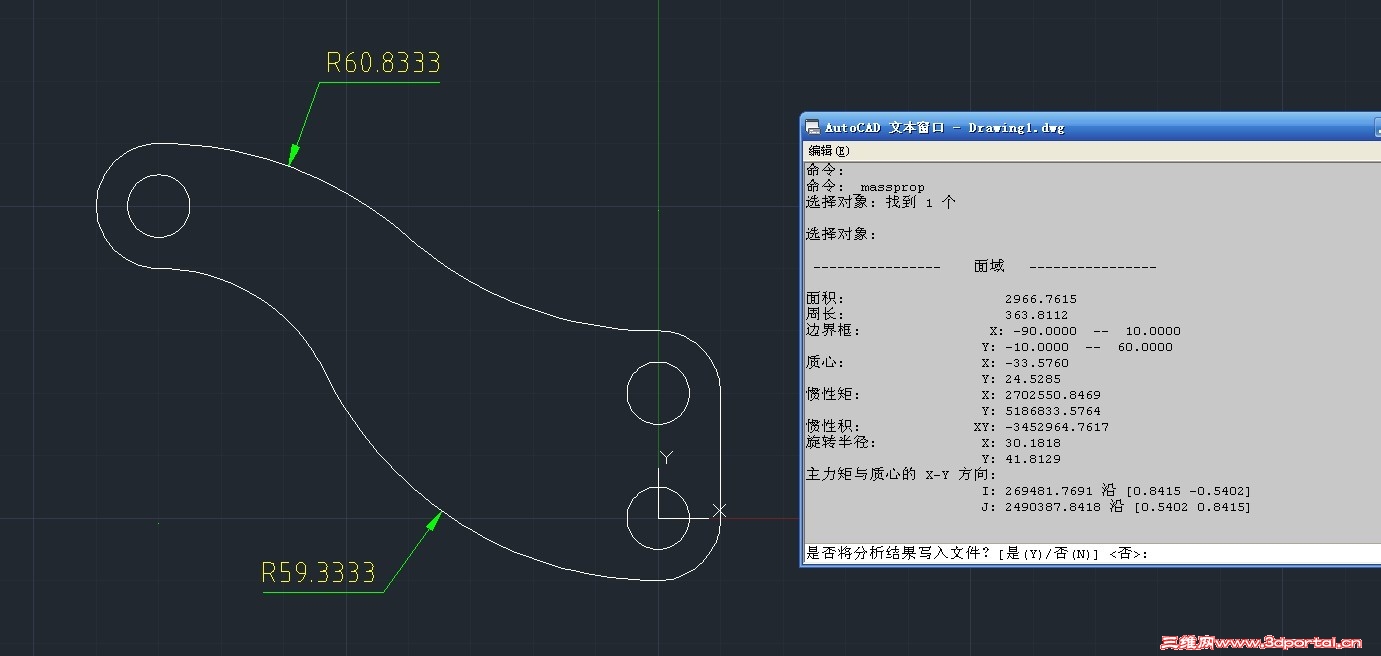Select the left circular hole in drawing
This screenshot has width=1381, height=656.
tap(158, 205)
